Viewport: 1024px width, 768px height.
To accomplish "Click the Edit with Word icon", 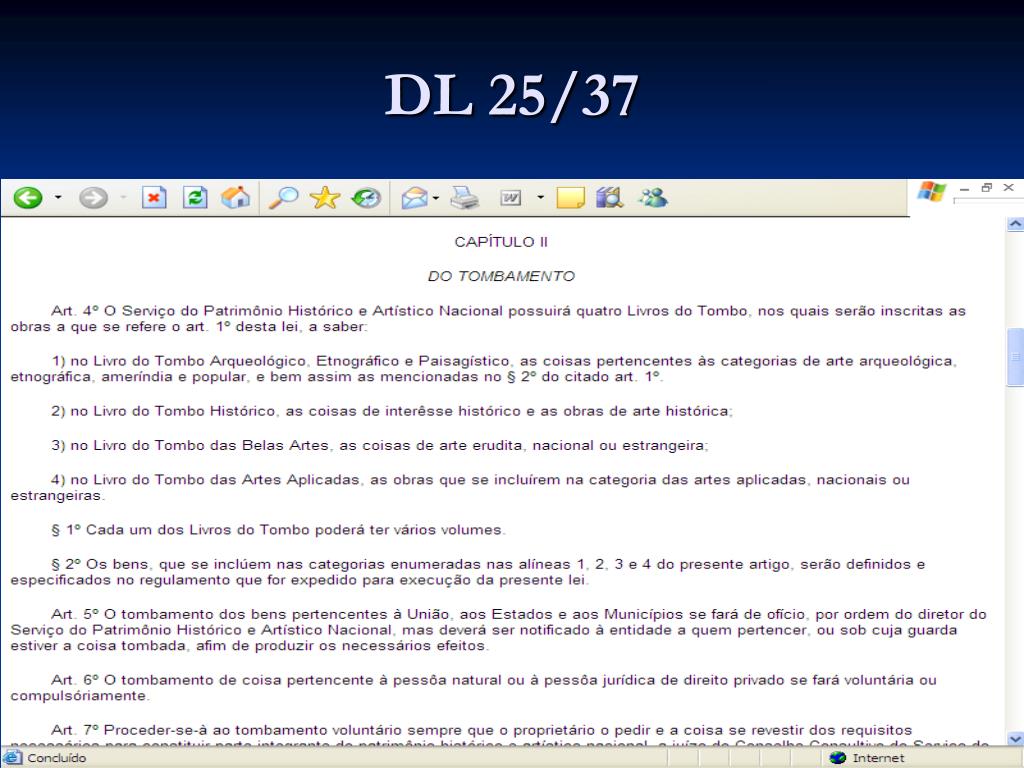I will pos(511,197).
